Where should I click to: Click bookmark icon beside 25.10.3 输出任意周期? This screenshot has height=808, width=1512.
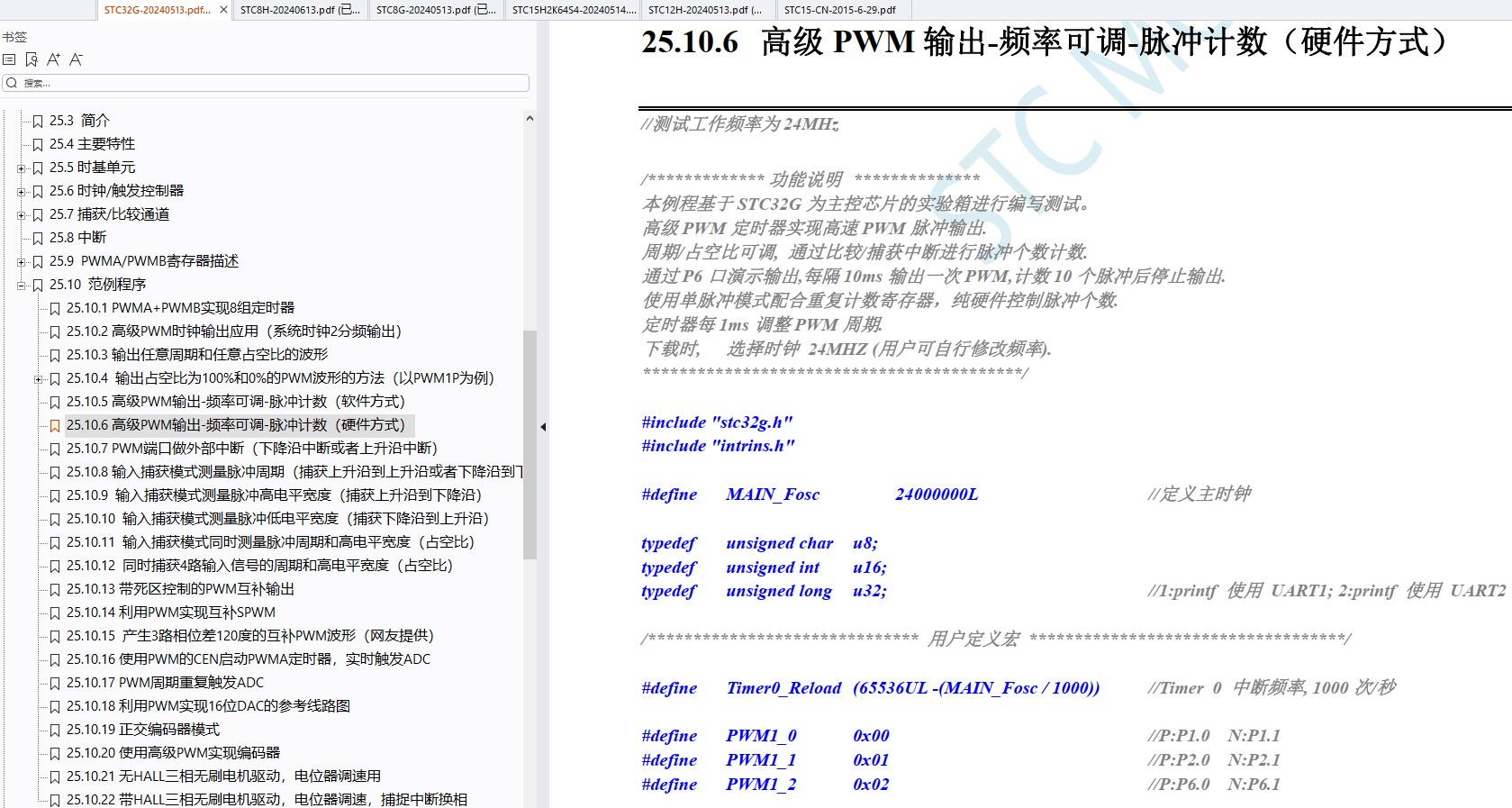(x=55, y=355)
